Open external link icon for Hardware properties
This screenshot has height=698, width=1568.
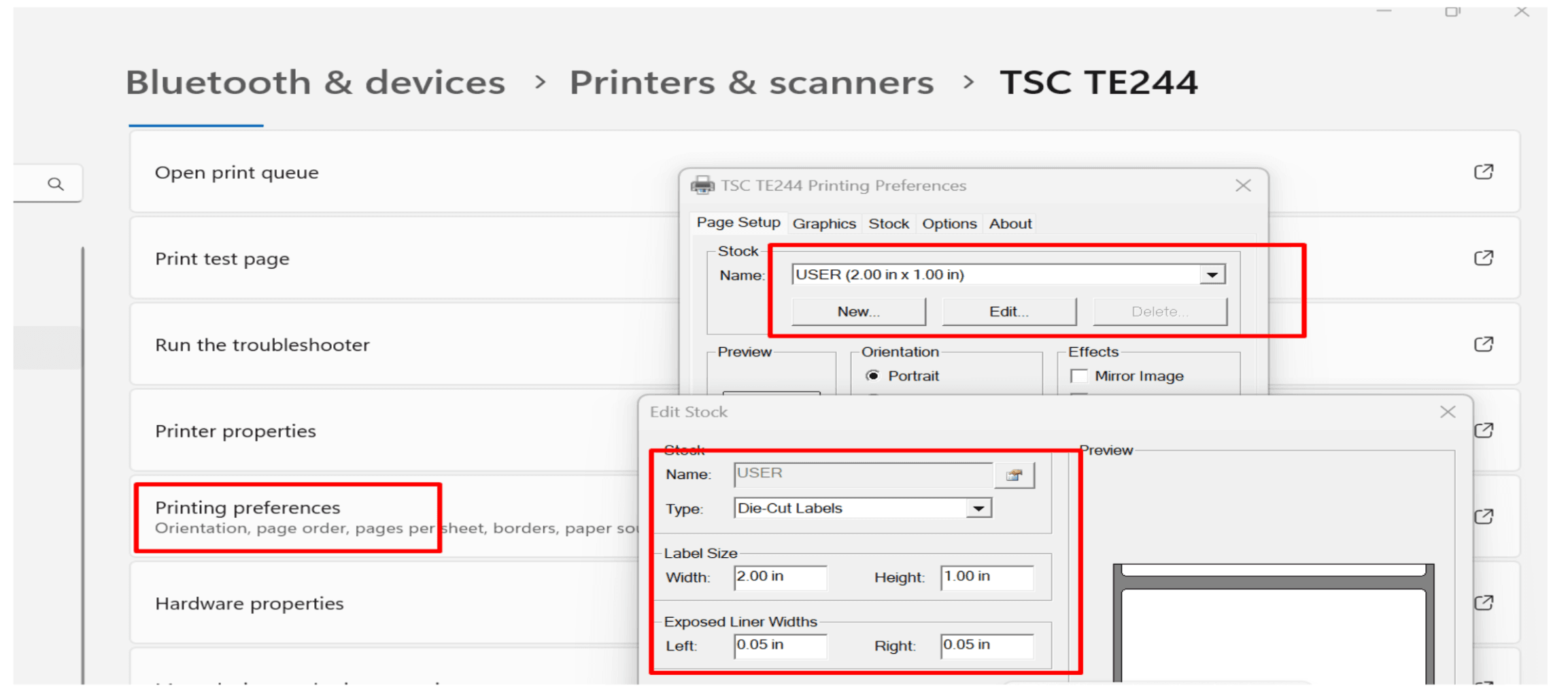pos(1484,603)
